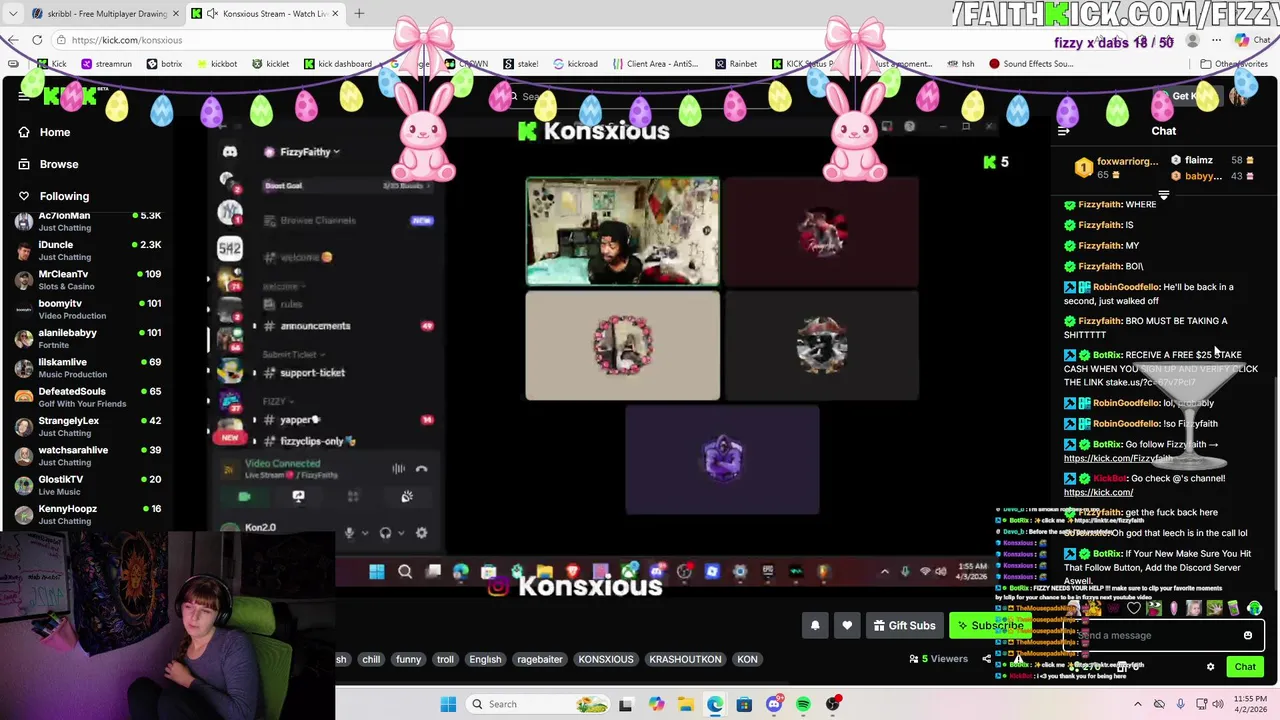Open the support-ticket Discord channel
Image resolution: width=1280 pixels, height=720 pixels.
pos(312,373)
